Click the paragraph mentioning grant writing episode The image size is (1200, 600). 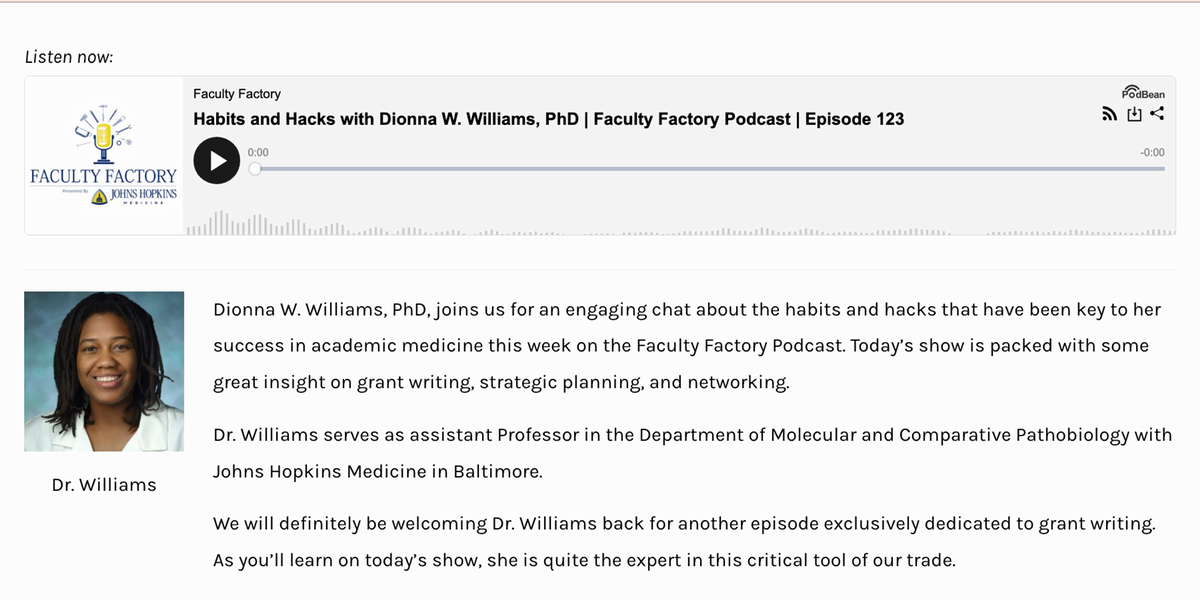click(684, 542)
